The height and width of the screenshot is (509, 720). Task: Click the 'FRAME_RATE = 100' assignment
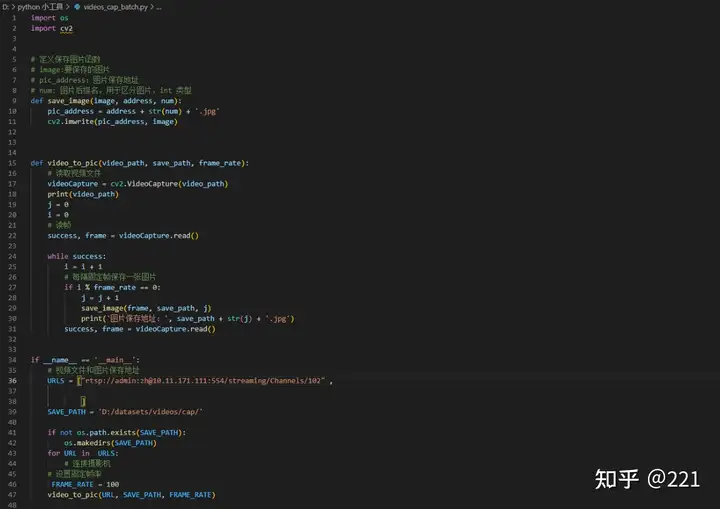point(85,485)
